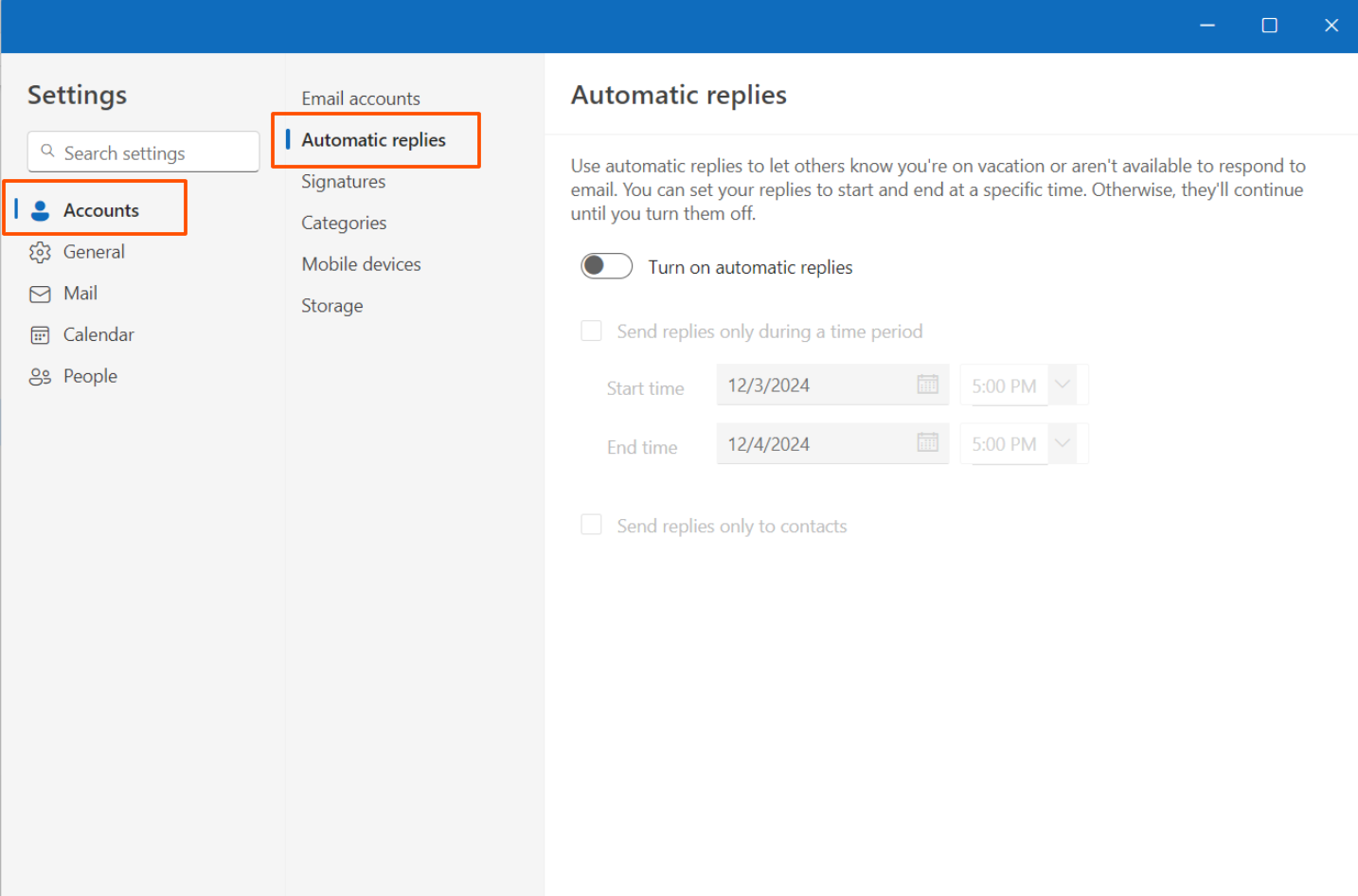Minimize the Settings window
The image size is (1358, 896).
pos(1207,26)
